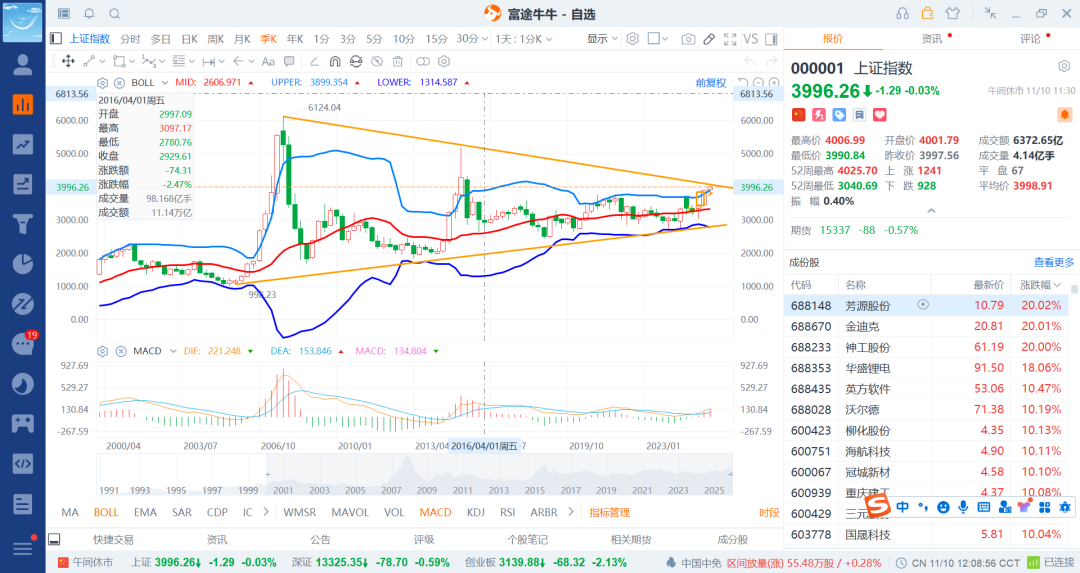Zoom in chart with plus circle

pyautogui.click(x=773, y=83)
